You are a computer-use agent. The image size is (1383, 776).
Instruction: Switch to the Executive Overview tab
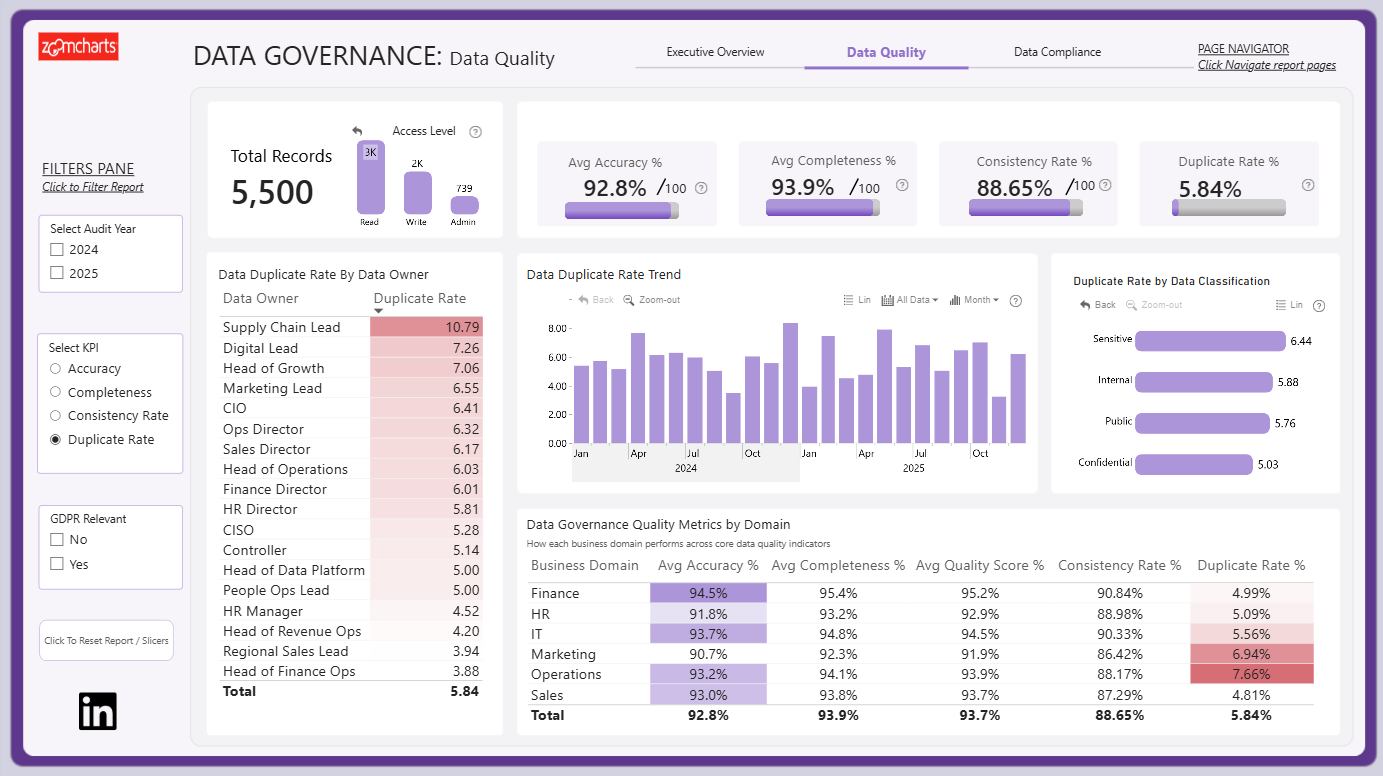coord(716,52)
